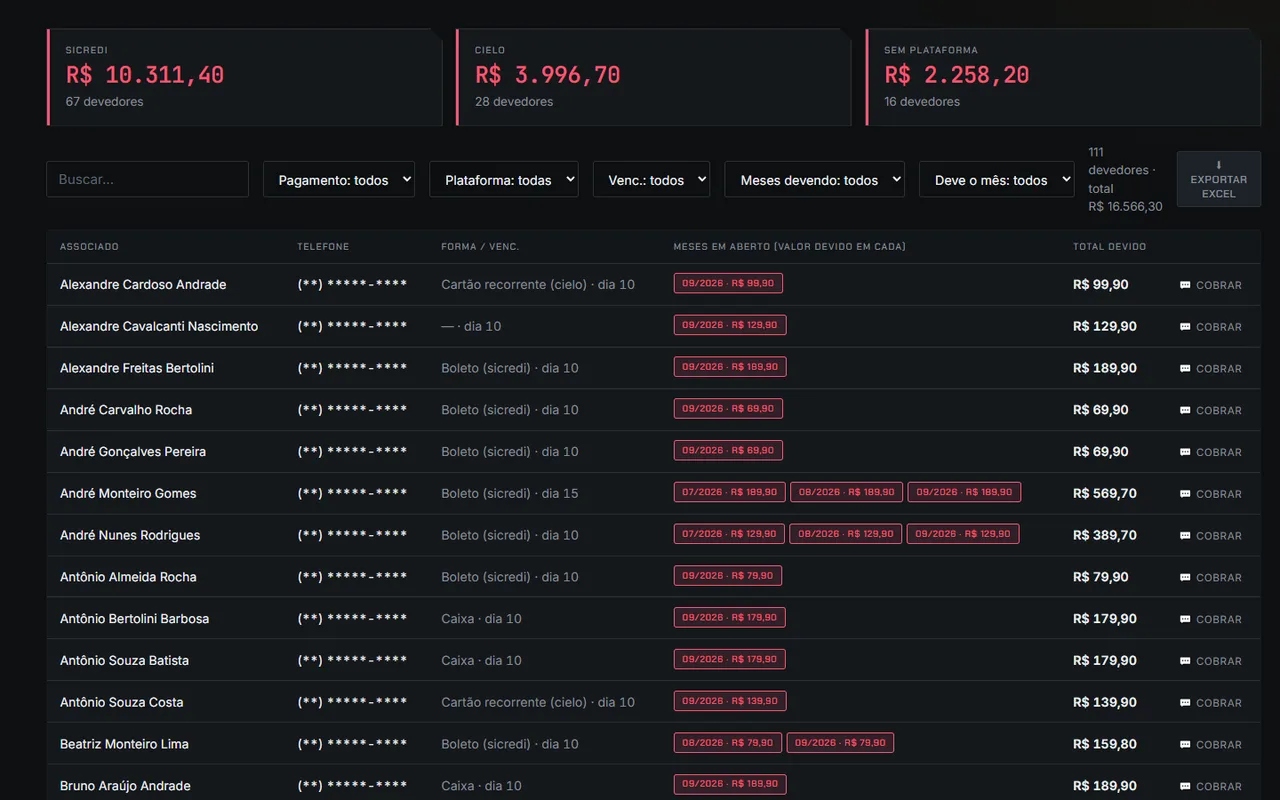Click chat icon in André Gonçalves Pereira row

(x=1185, y=452)
